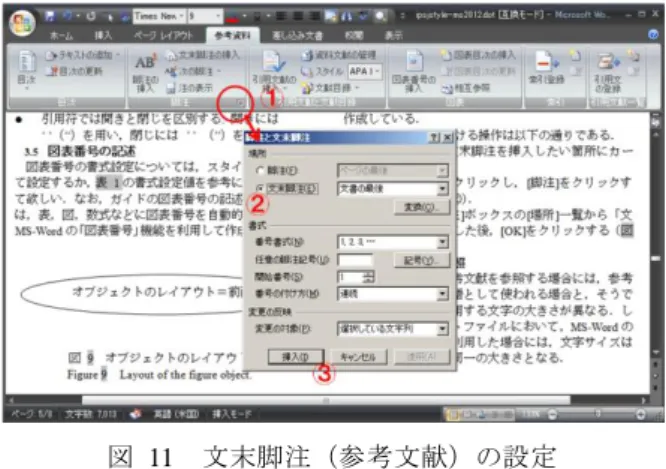Open the 校閲 ribbon tab

point(354,36)
